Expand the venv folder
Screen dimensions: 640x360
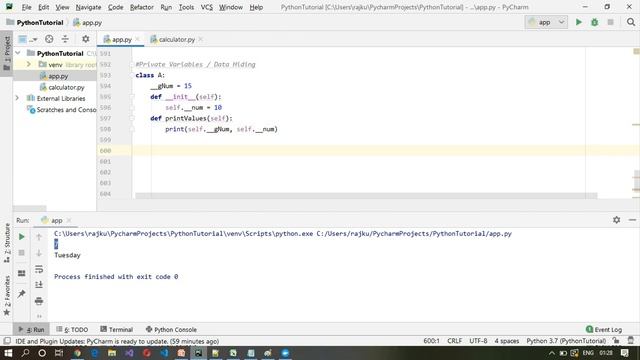pyautogui.click(x=29, y=64)
